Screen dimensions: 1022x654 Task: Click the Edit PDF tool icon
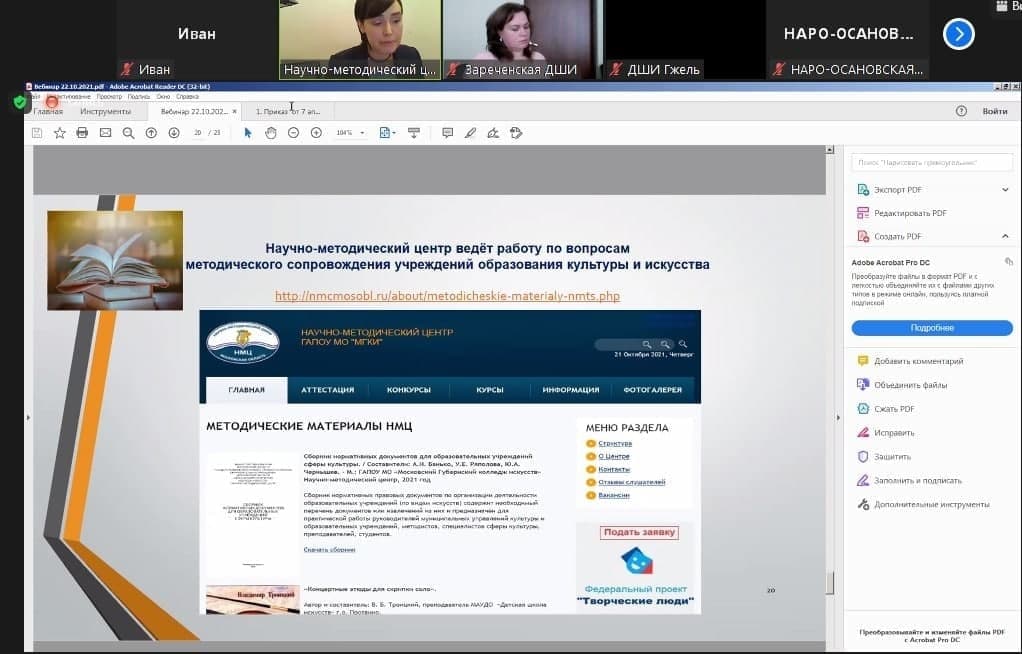[863, 213]
